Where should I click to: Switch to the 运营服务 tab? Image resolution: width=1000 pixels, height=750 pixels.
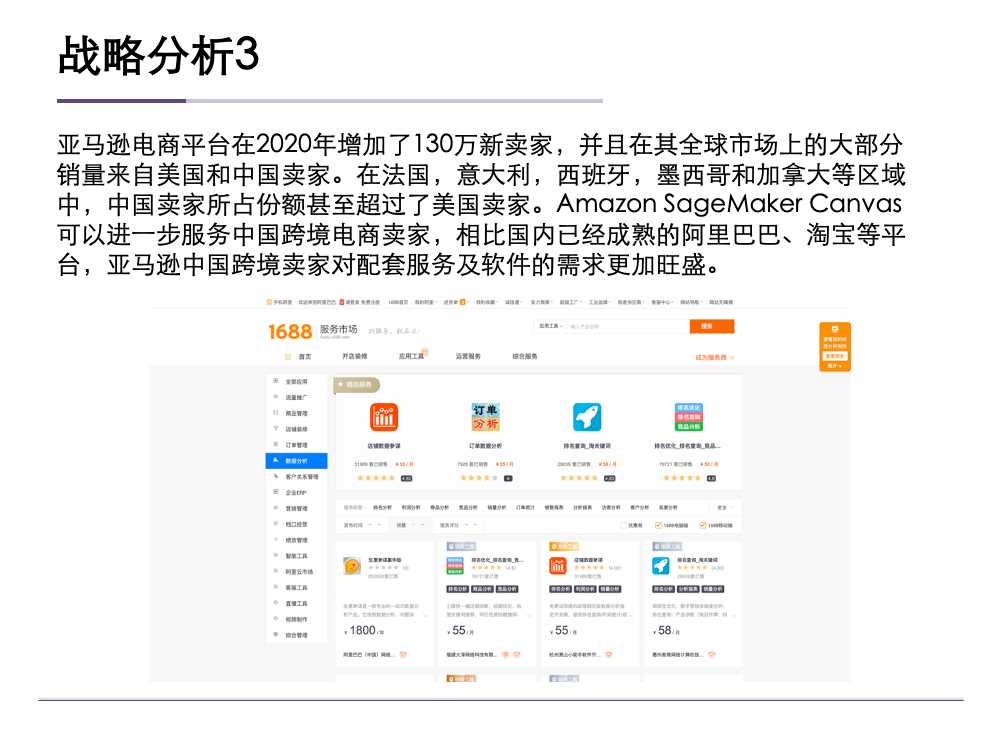[x=470, y=354]
